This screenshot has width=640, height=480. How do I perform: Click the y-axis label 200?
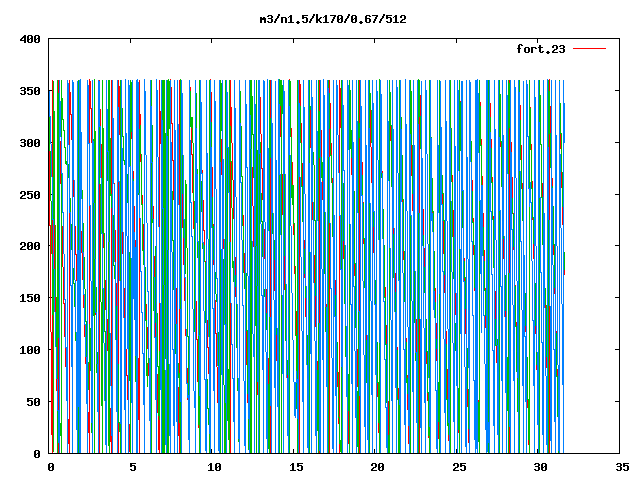30,246
